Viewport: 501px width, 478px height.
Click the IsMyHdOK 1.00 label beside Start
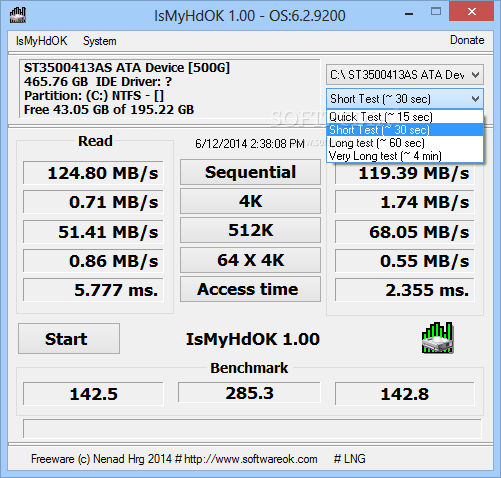253,339
